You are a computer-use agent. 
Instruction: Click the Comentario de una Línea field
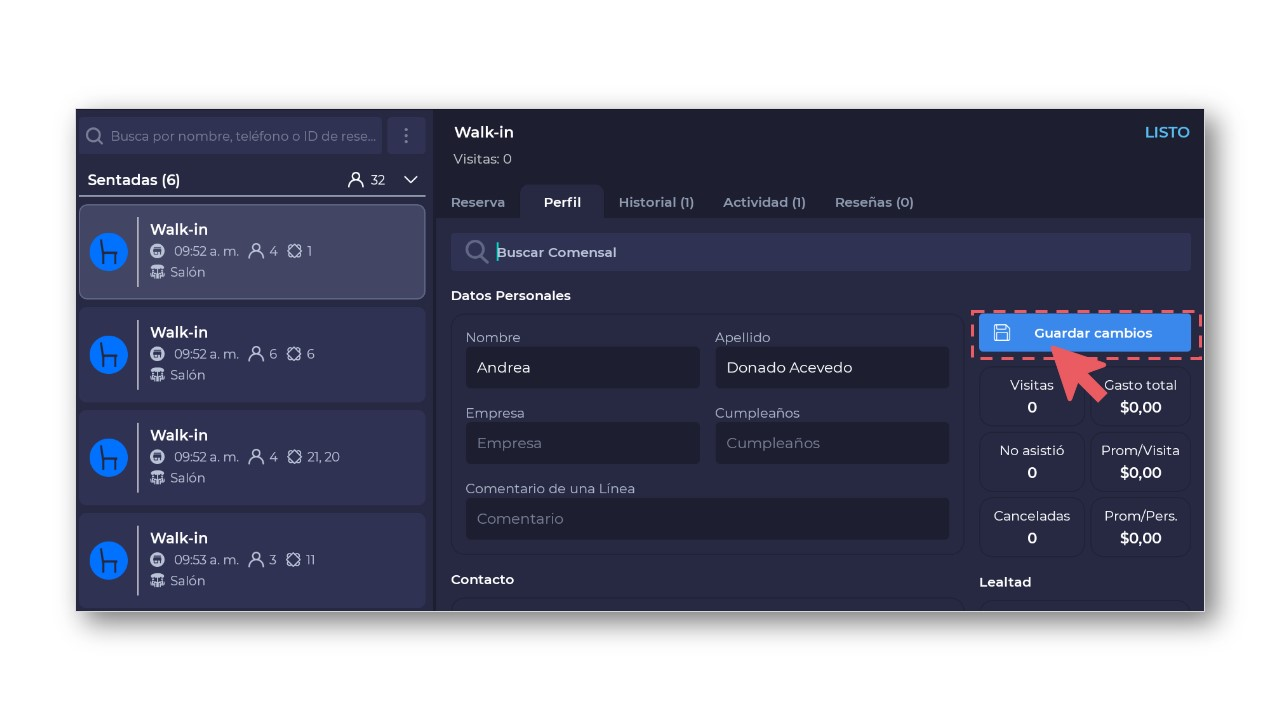click(707, 519)
